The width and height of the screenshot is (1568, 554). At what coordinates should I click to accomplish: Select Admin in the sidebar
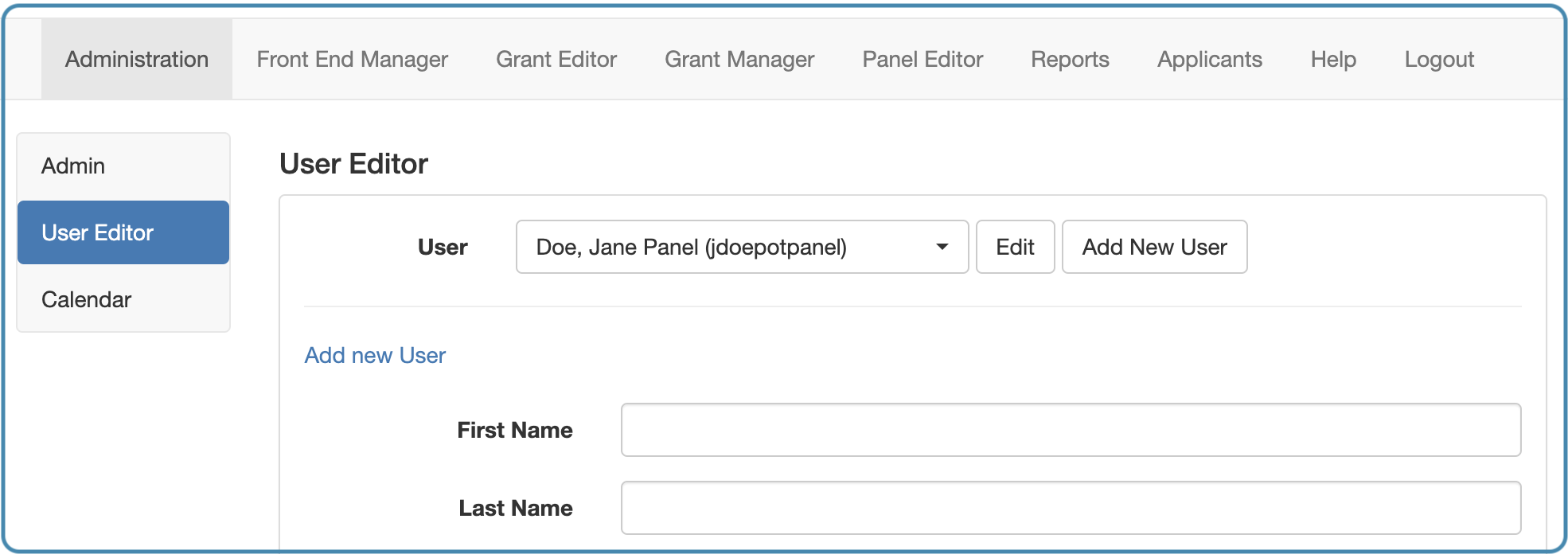123,166
